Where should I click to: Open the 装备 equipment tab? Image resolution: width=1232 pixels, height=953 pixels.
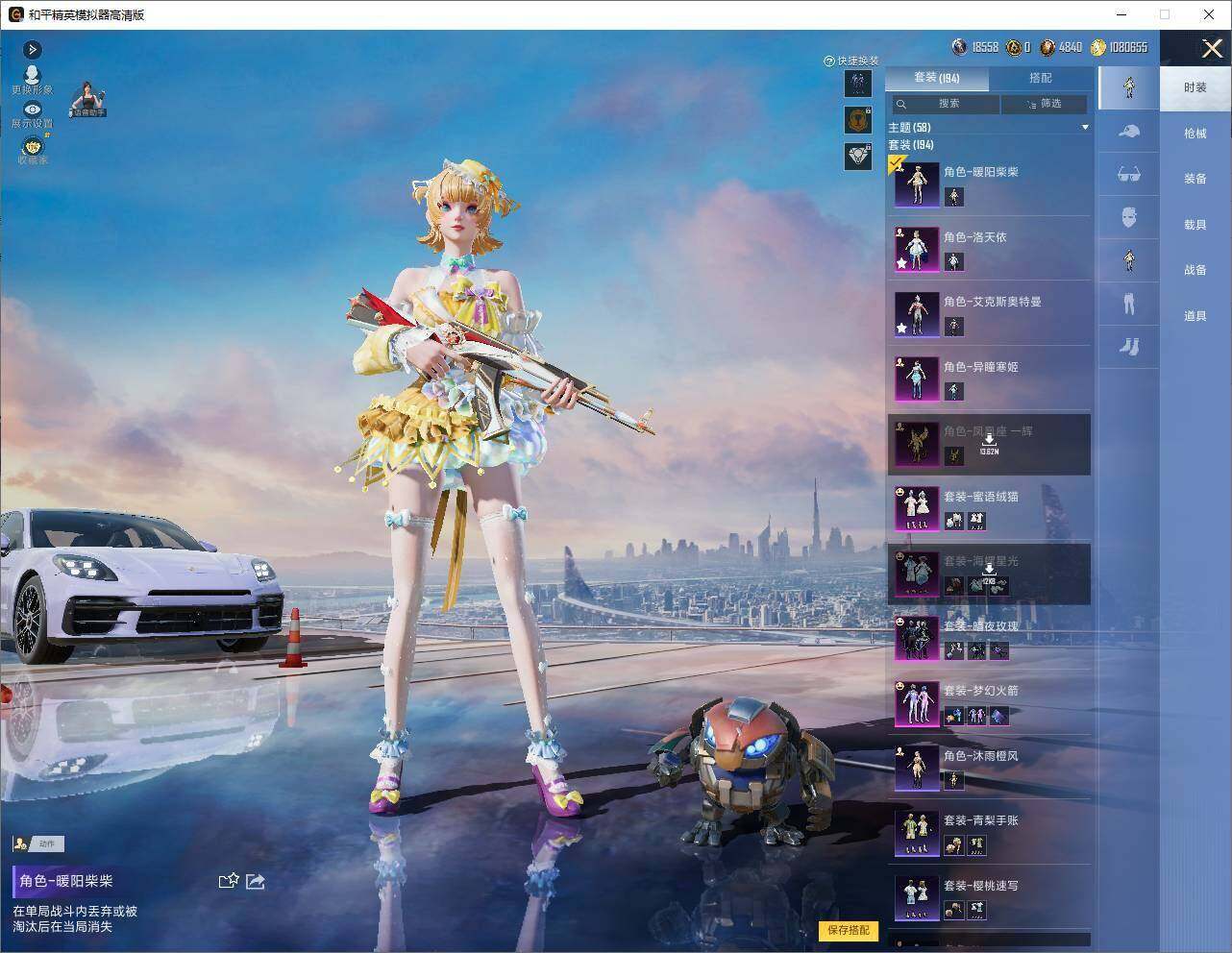pyautogui.click(x=1195, y=179)
